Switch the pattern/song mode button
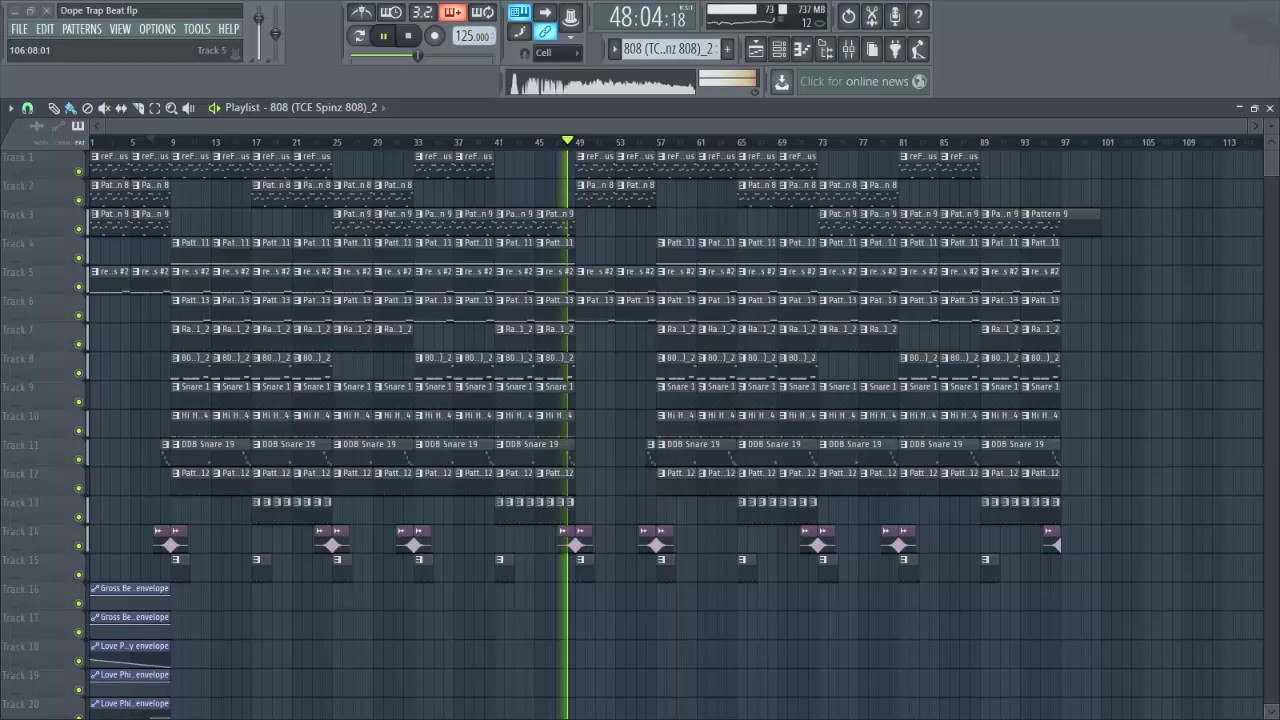The width and height of the screenshot is (1280, 720). pyautogui.click(x=359, y=36)
